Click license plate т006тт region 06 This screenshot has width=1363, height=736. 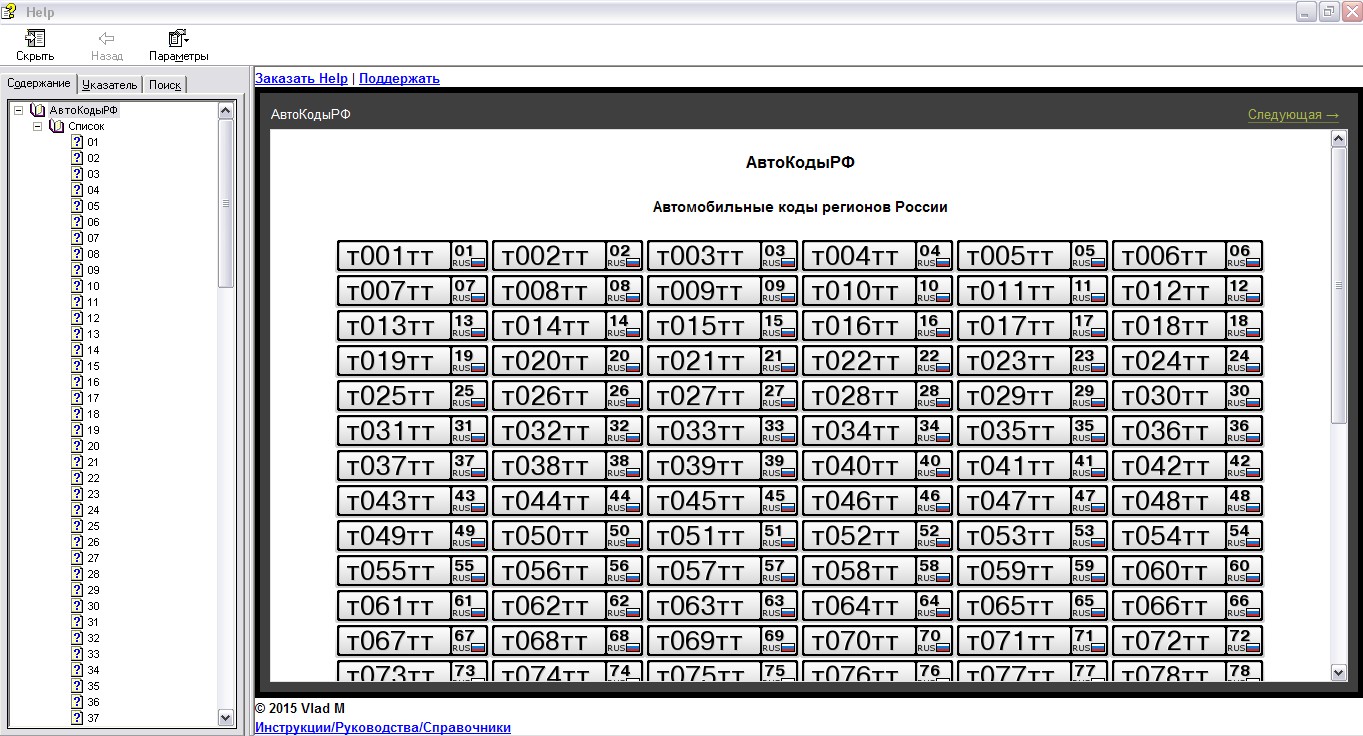pos(1187,256)
